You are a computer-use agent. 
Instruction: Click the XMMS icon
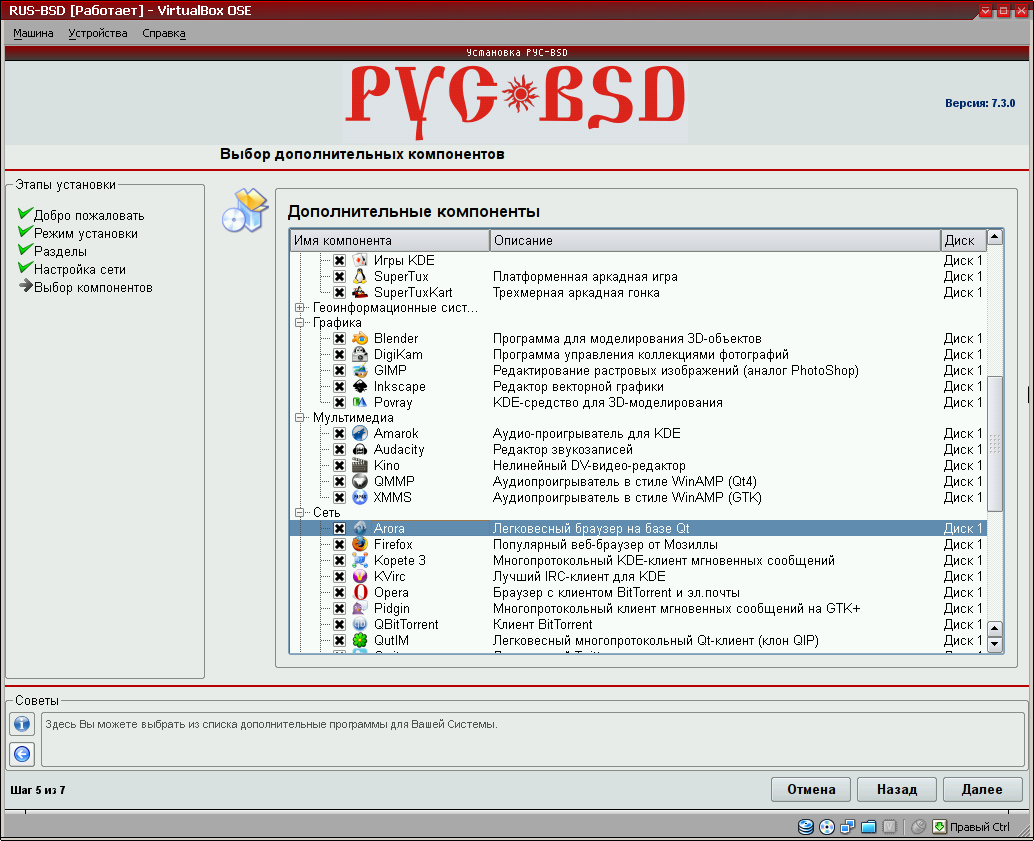pos(359,497)
